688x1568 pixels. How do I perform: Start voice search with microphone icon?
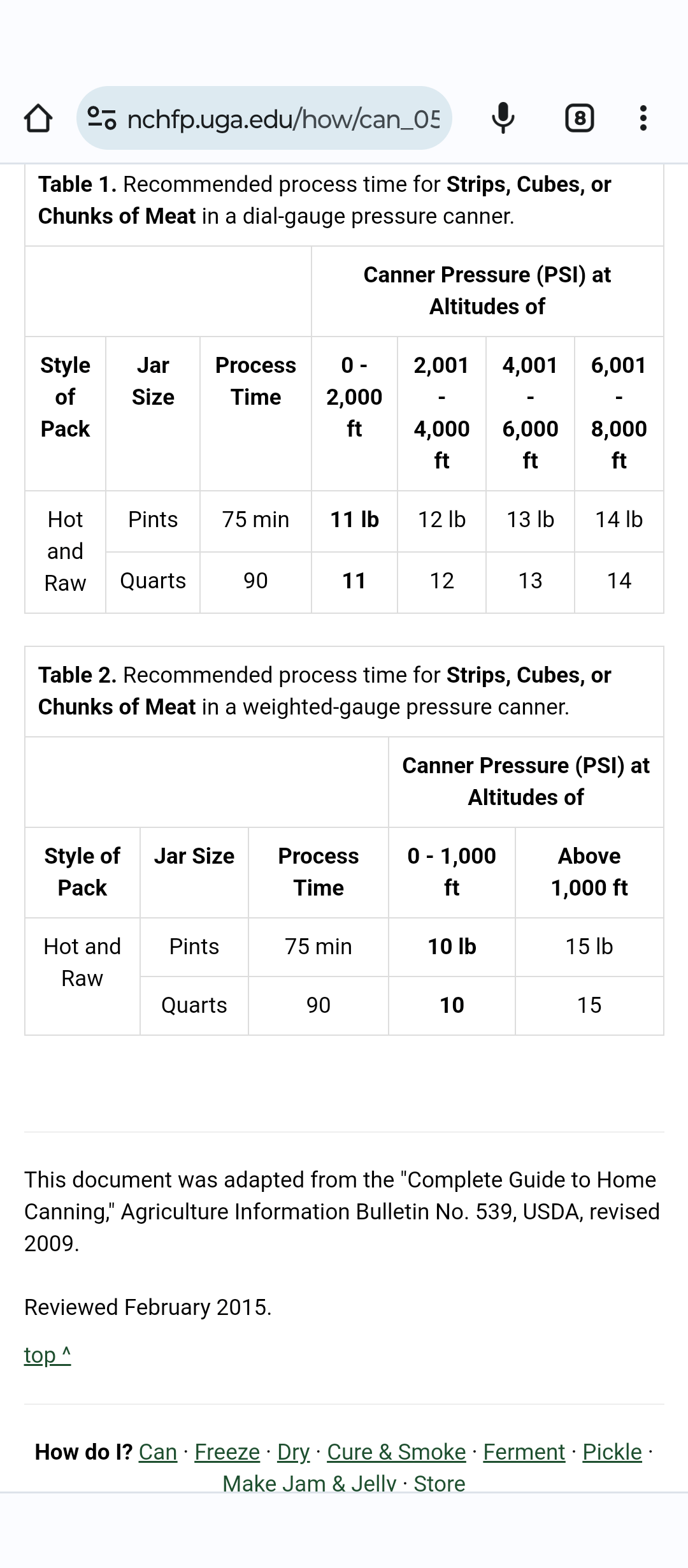click(503, 119)
